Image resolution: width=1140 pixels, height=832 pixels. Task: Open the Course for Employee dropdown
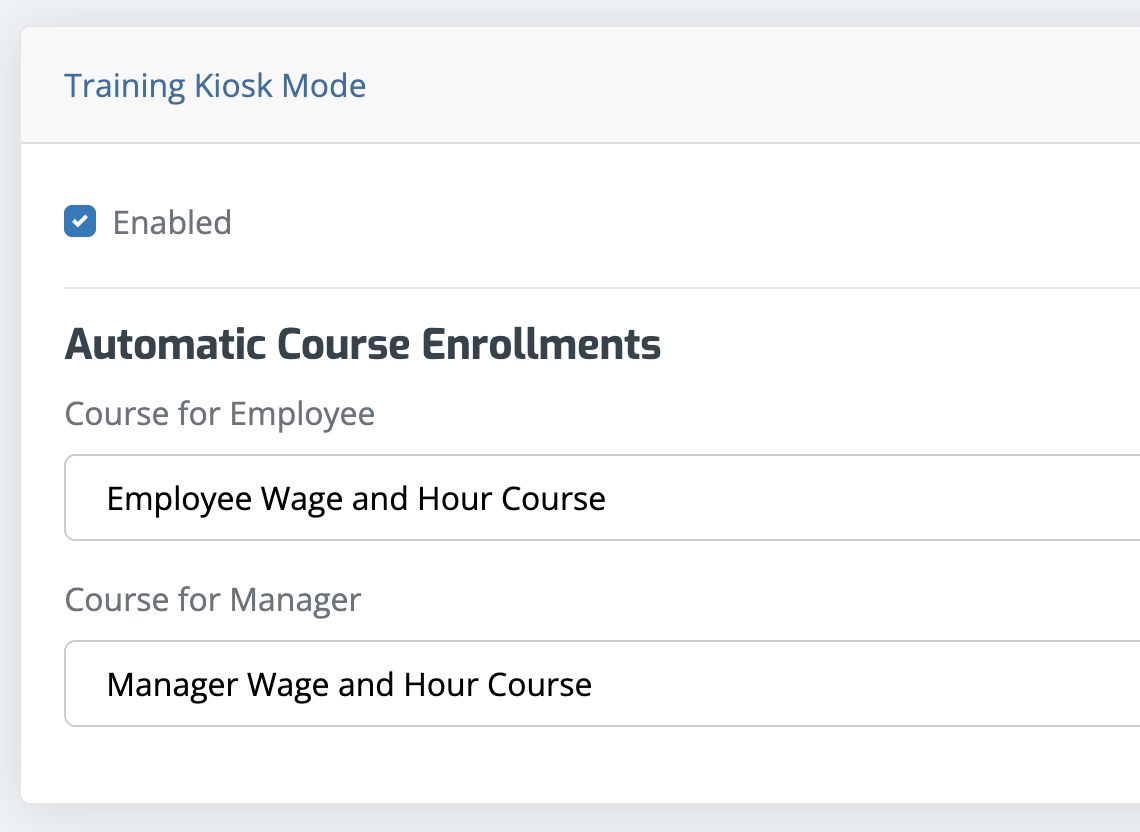(x=602, y=498)
